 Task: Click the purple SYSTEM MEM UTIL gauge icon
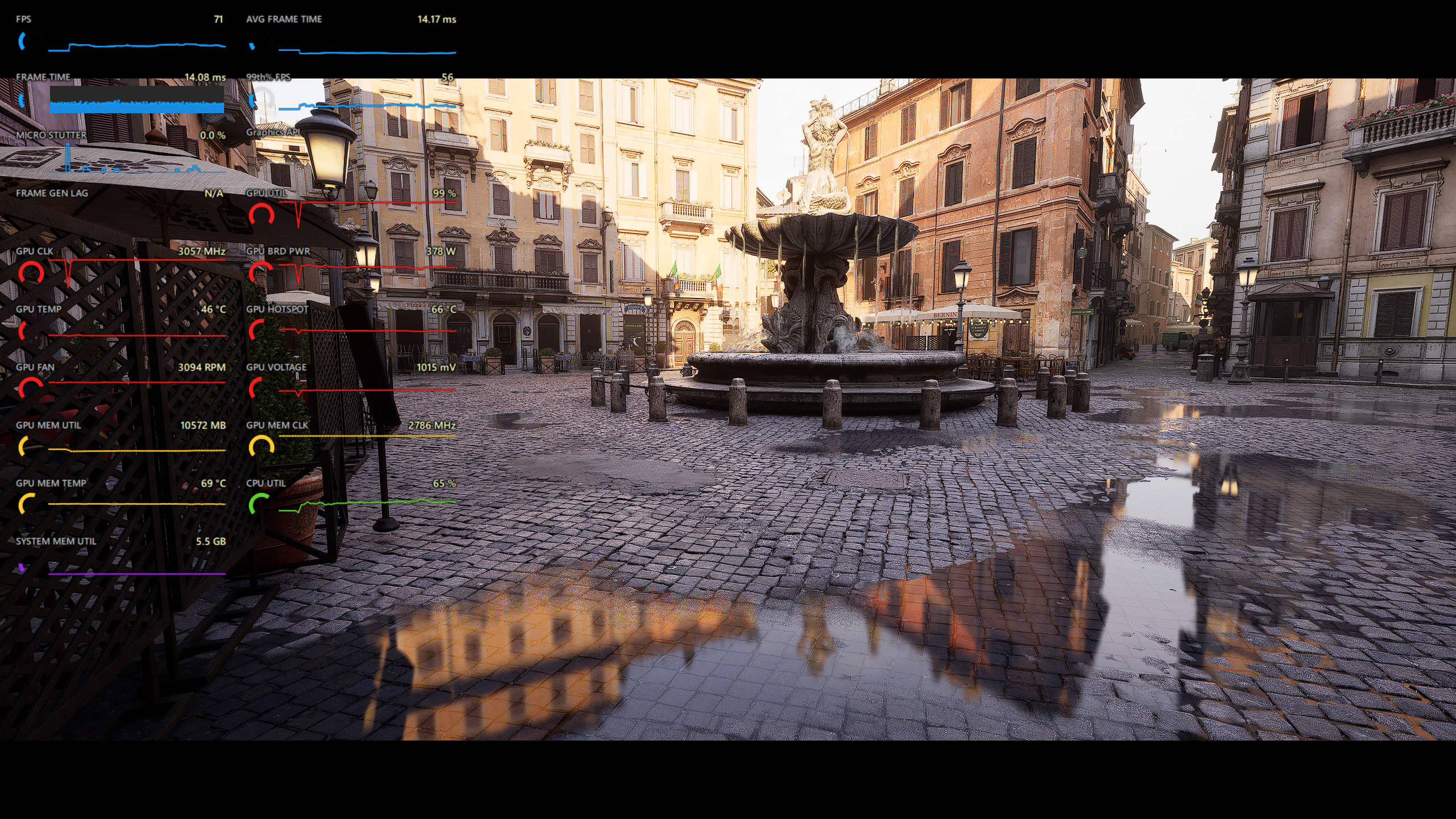23,567
